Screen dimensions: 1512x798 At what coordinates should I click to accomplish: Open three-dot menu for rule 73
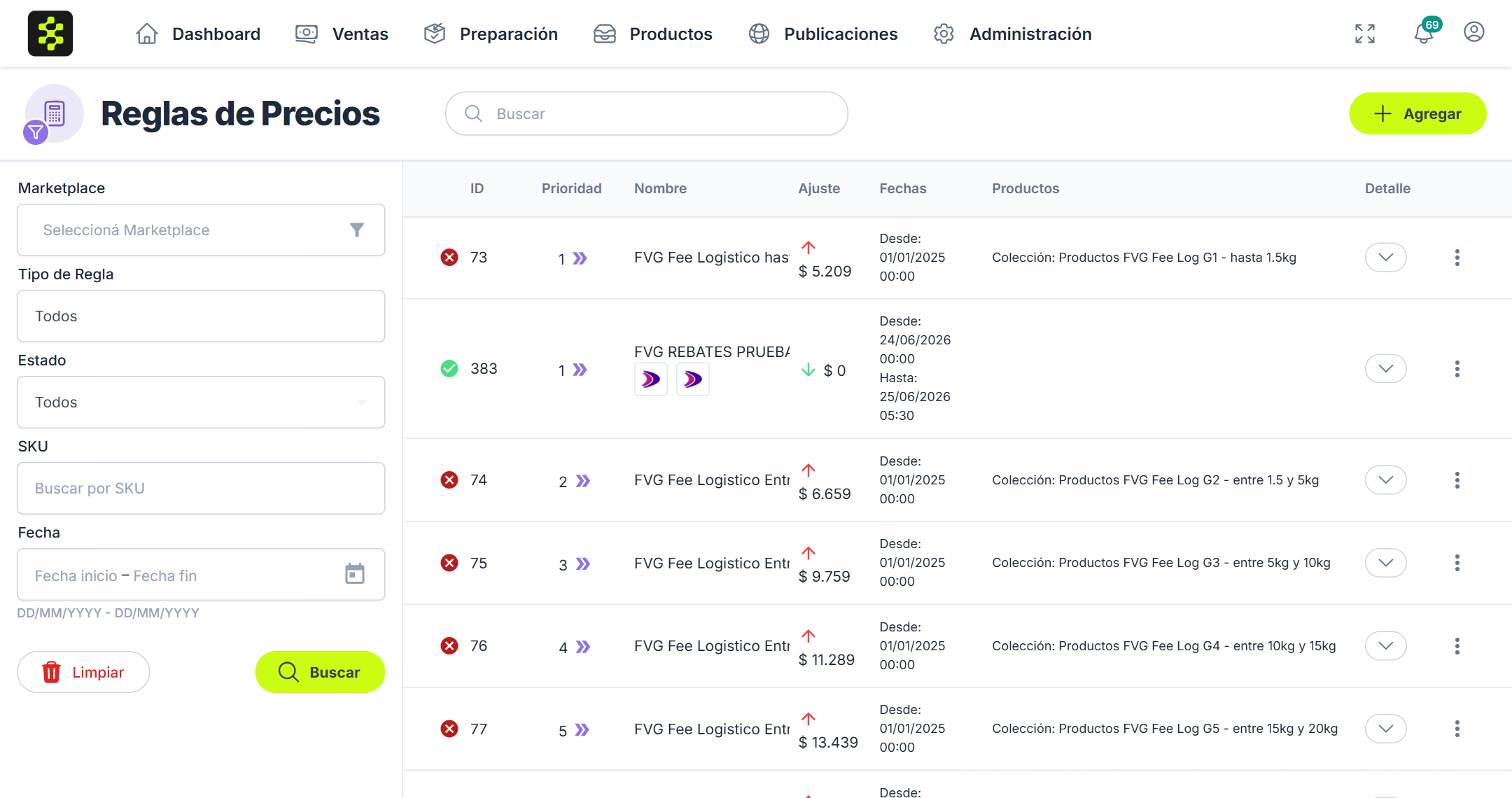click(x=1457, y=258)
